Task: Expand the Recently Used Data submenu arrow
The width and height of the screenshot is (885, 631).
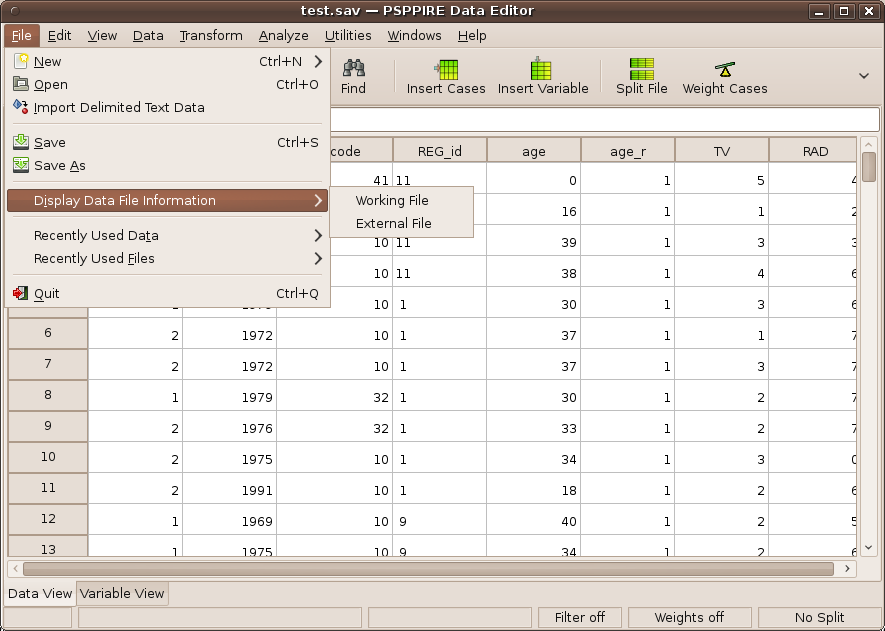Action: coord(318,235)
